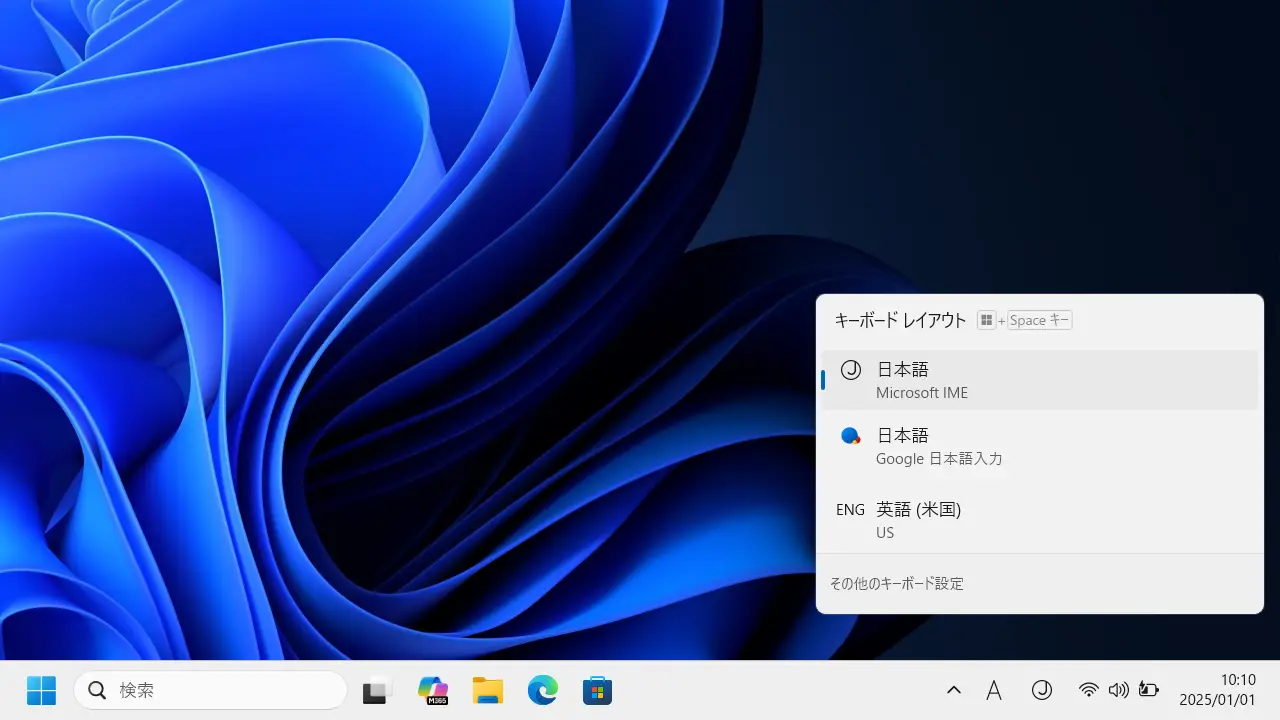Click the Microsoft IME 'J' tray icon
Viewport: 1280px width, 720px height.
1042,690
